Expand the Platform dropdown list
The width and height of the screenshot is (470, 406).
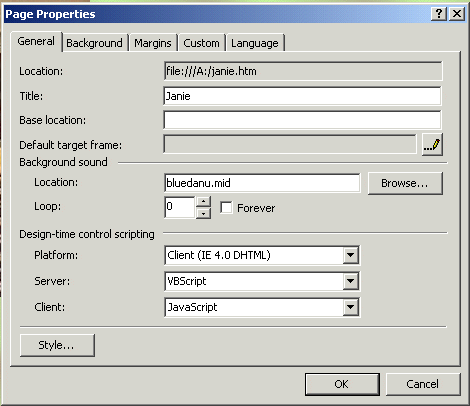(350, 255)
